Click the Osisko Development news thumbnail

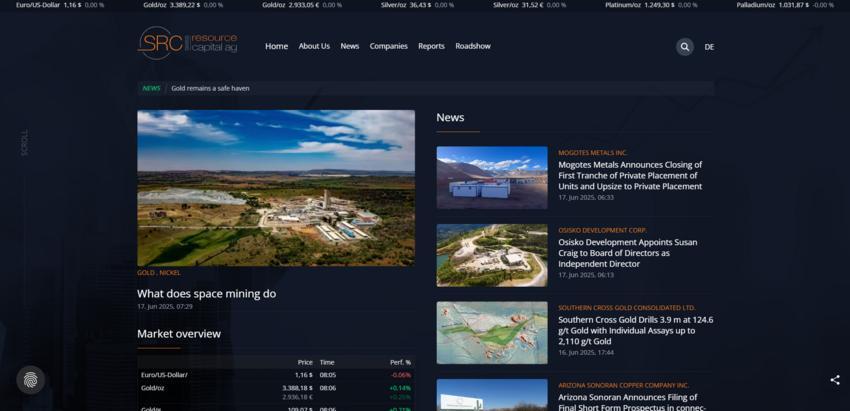pos(492,255)
